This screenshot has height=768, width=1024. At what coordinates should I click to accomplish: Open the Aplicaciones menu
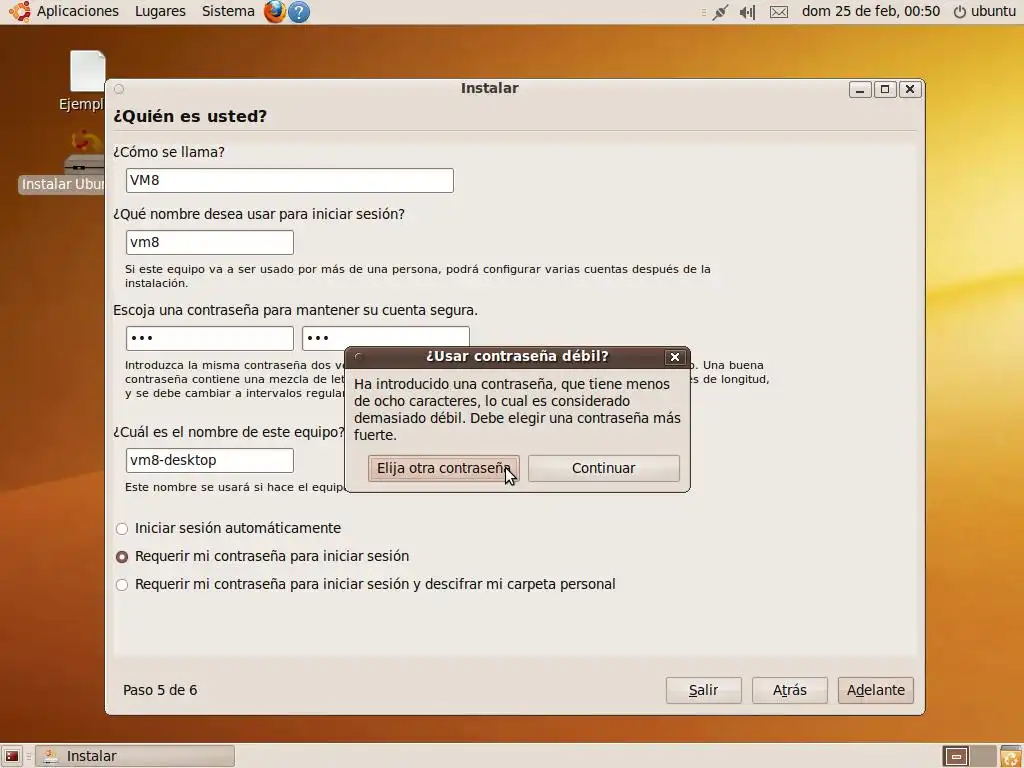[77, 11]
